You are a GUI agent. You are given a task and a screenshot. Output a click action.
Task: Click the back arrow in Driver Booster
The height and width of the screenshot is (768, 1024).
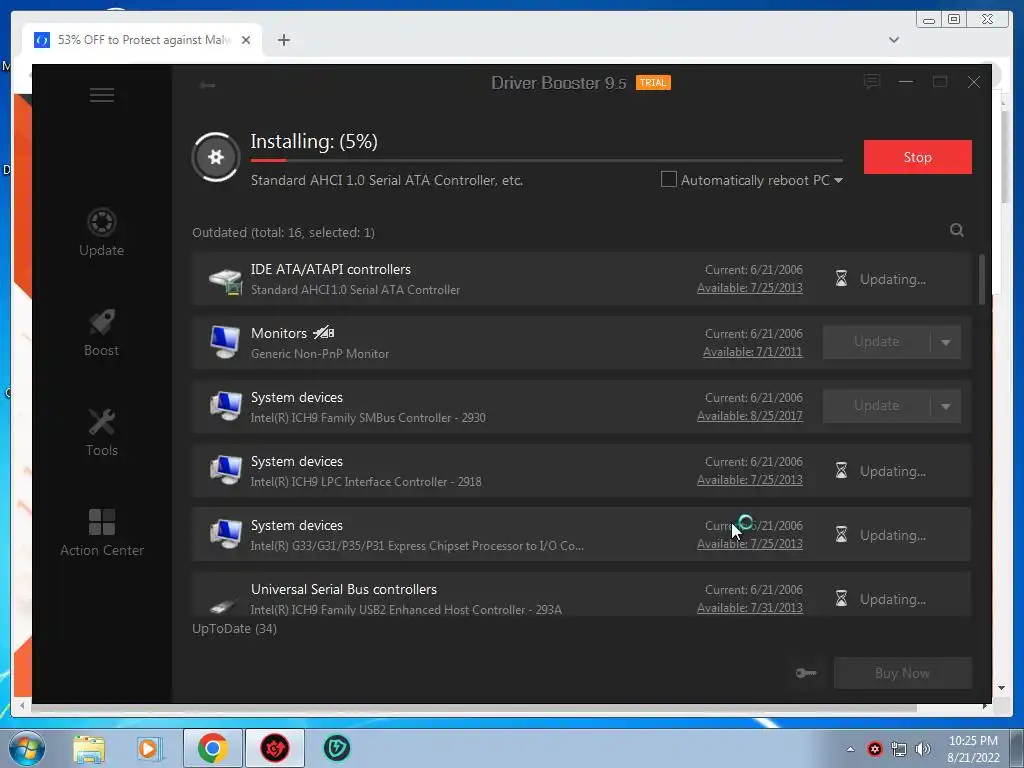(207, 85)
